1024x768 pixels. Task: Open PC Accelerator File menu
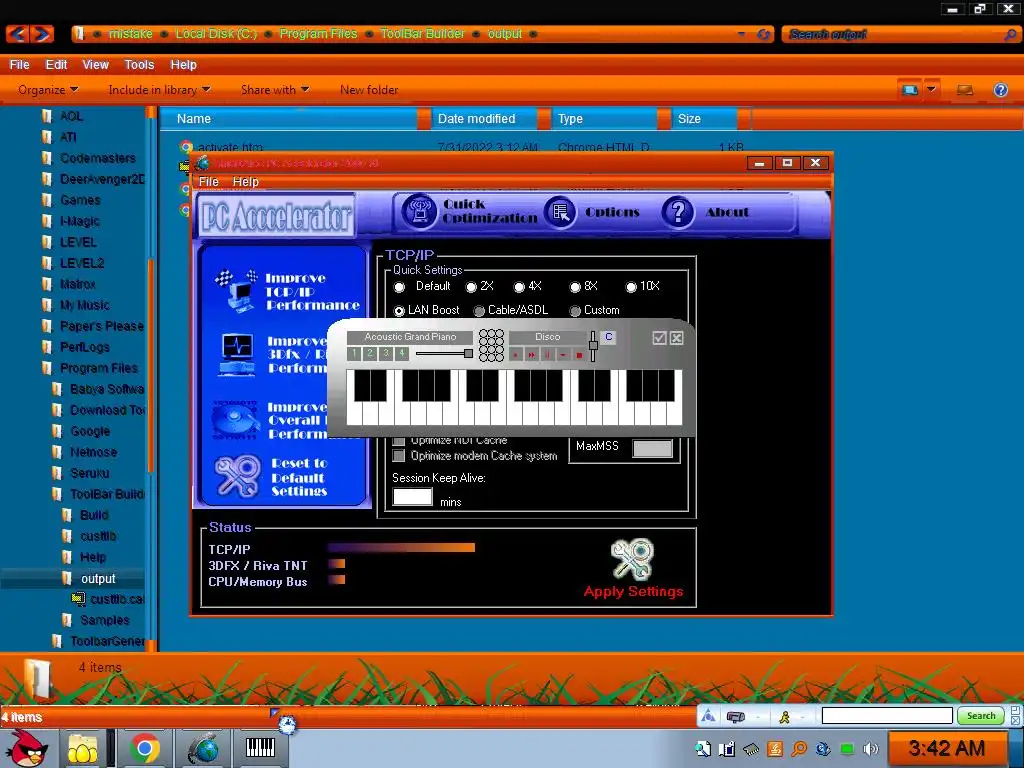point(208,182)
